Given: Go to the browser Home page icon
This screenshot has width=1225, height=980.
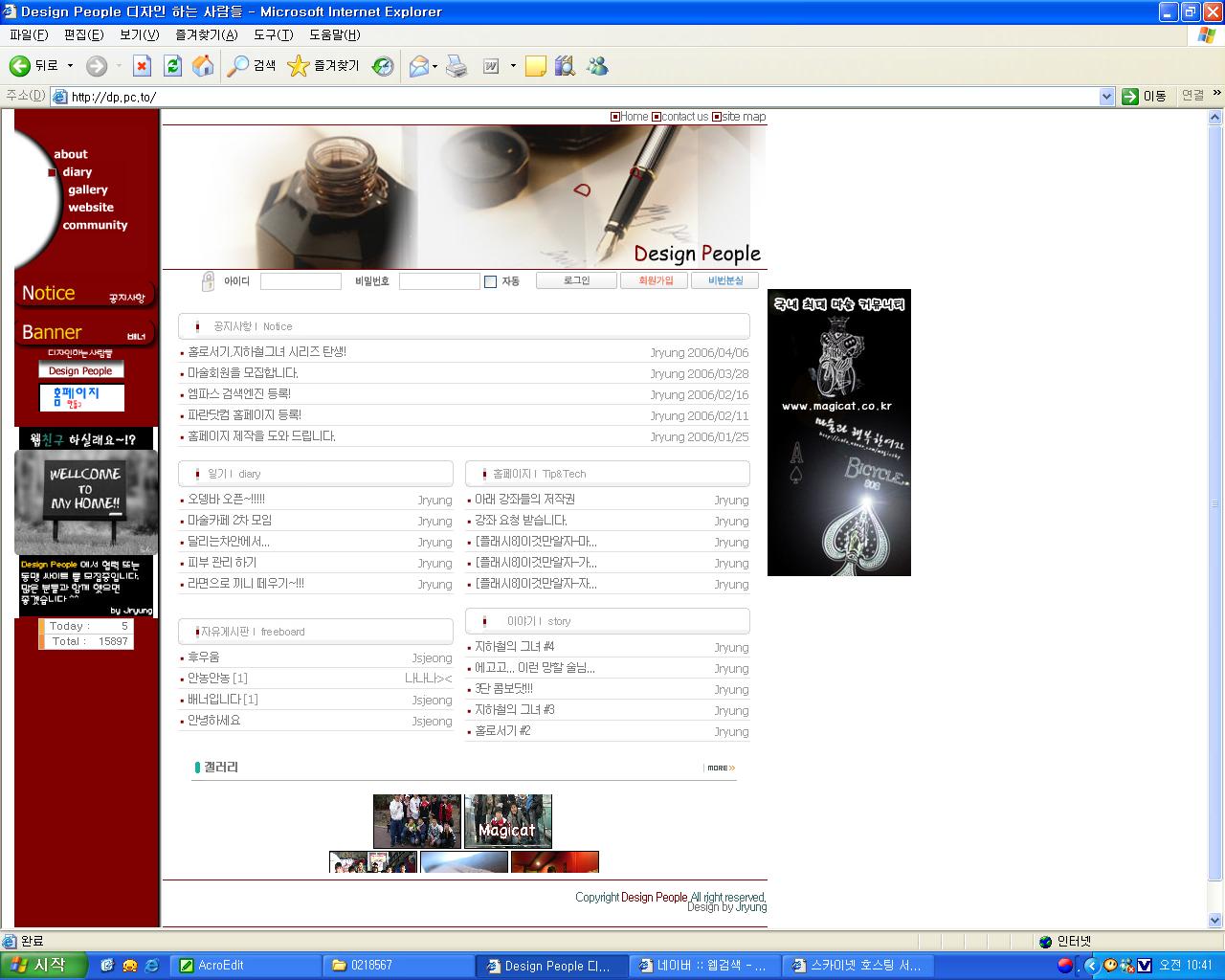Looking at the screenshot, I should pos(203,66).
